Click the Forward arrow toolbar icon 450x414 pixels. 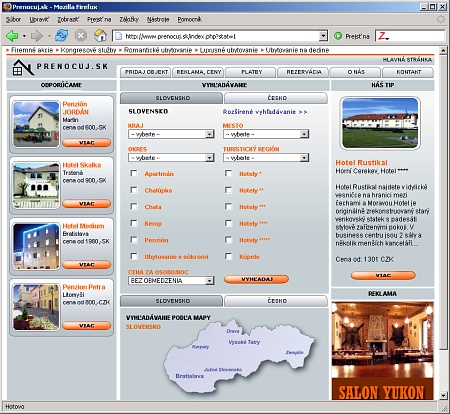[37, 36]
